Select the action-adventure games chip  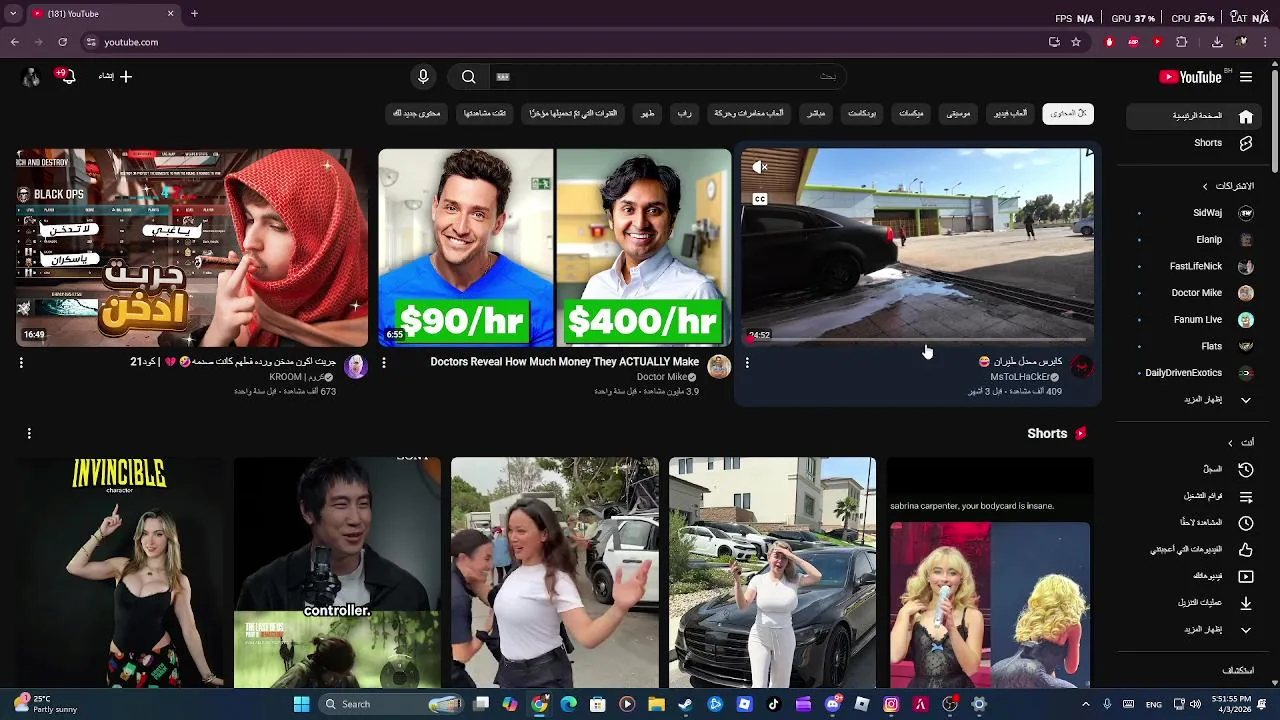tap(748, 114)
